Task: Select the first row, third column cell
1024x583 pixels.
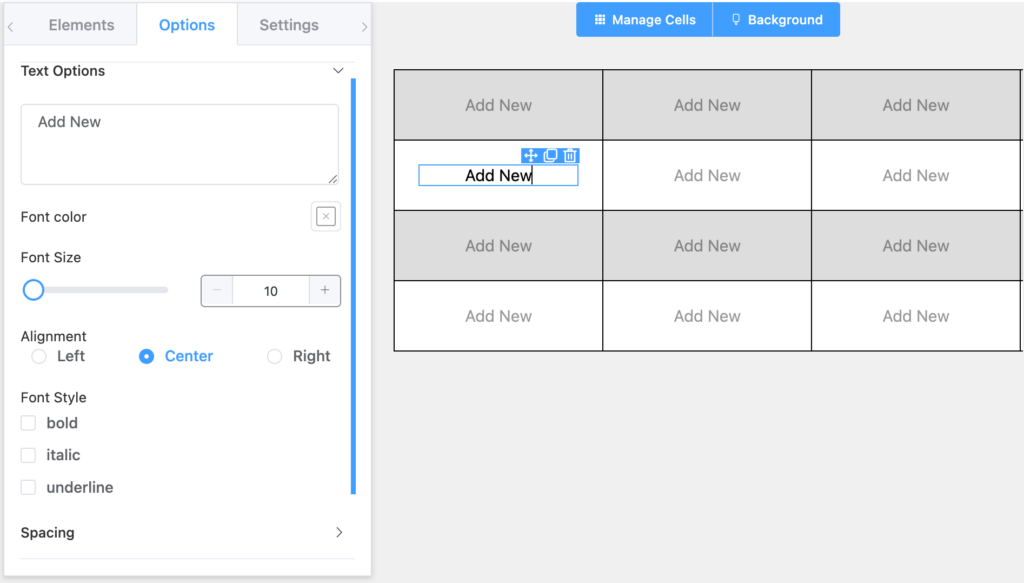Action: pos(916,105)
